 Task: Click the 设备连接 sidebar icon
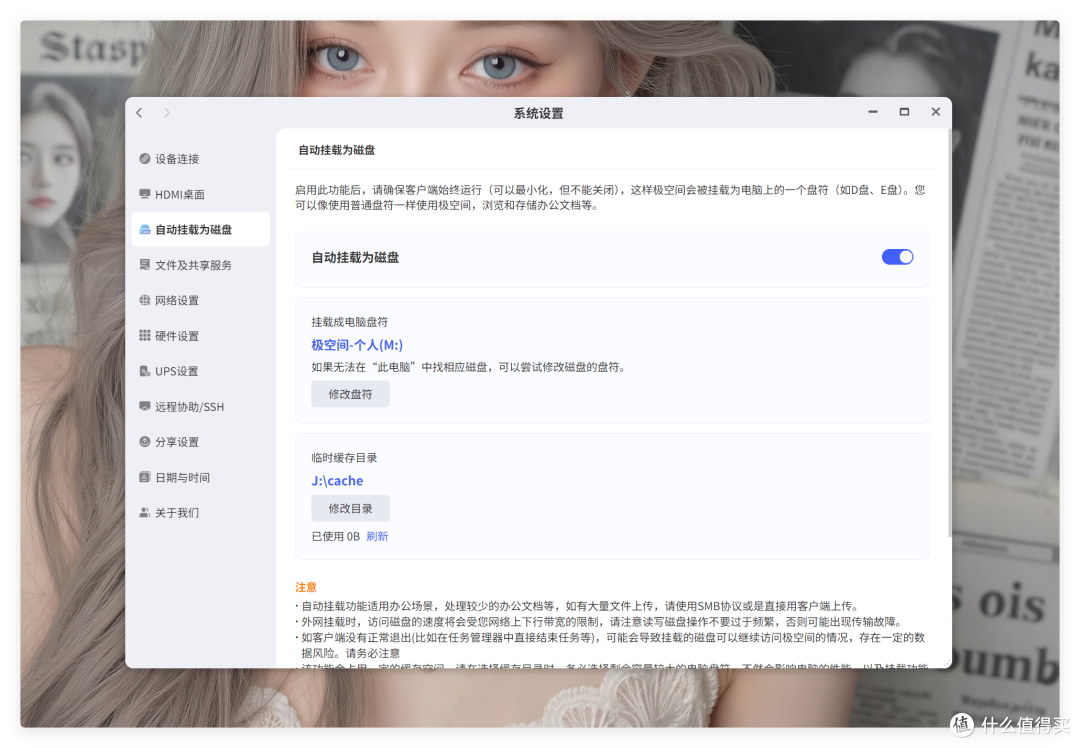[x=145, y=158]
